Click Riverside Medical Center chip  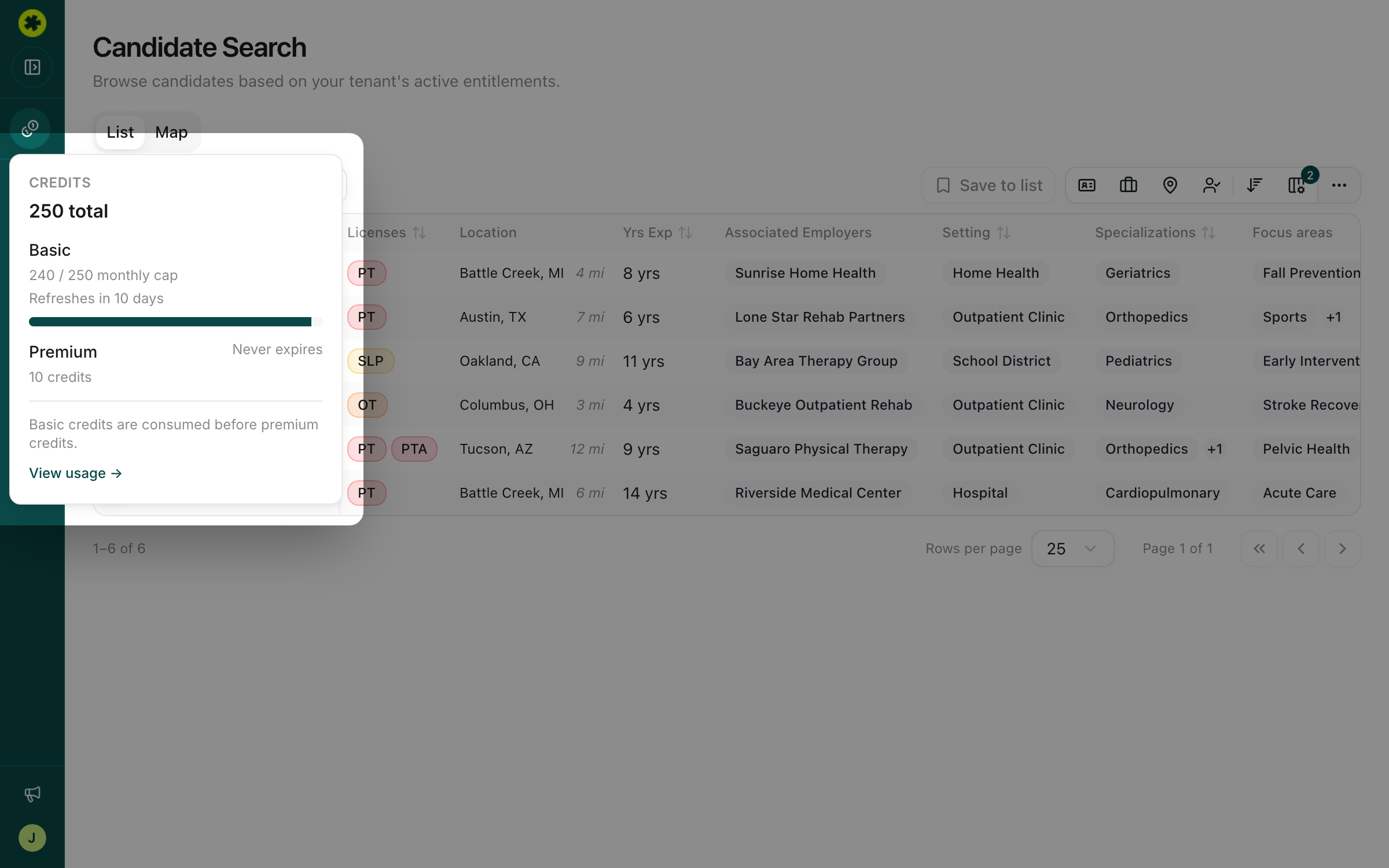click(818, 493)
